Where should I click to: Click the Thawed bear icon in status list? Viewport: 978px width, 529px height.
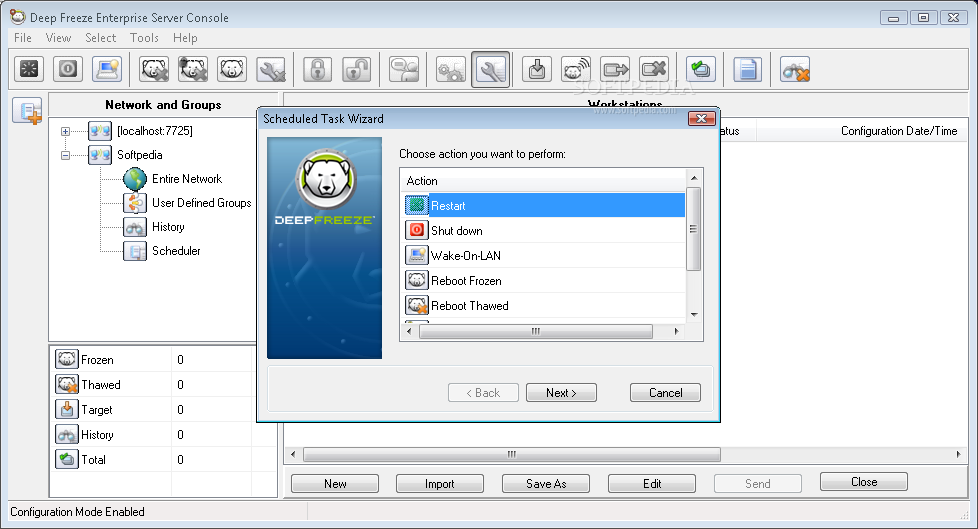[67, 384]
